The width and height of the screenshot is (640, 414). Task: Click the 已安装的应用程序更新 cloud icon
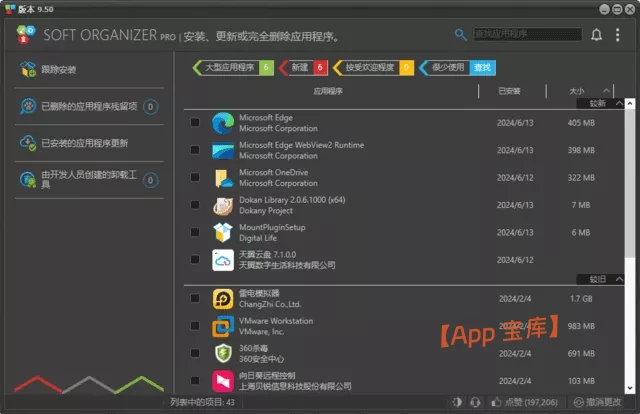28,143
